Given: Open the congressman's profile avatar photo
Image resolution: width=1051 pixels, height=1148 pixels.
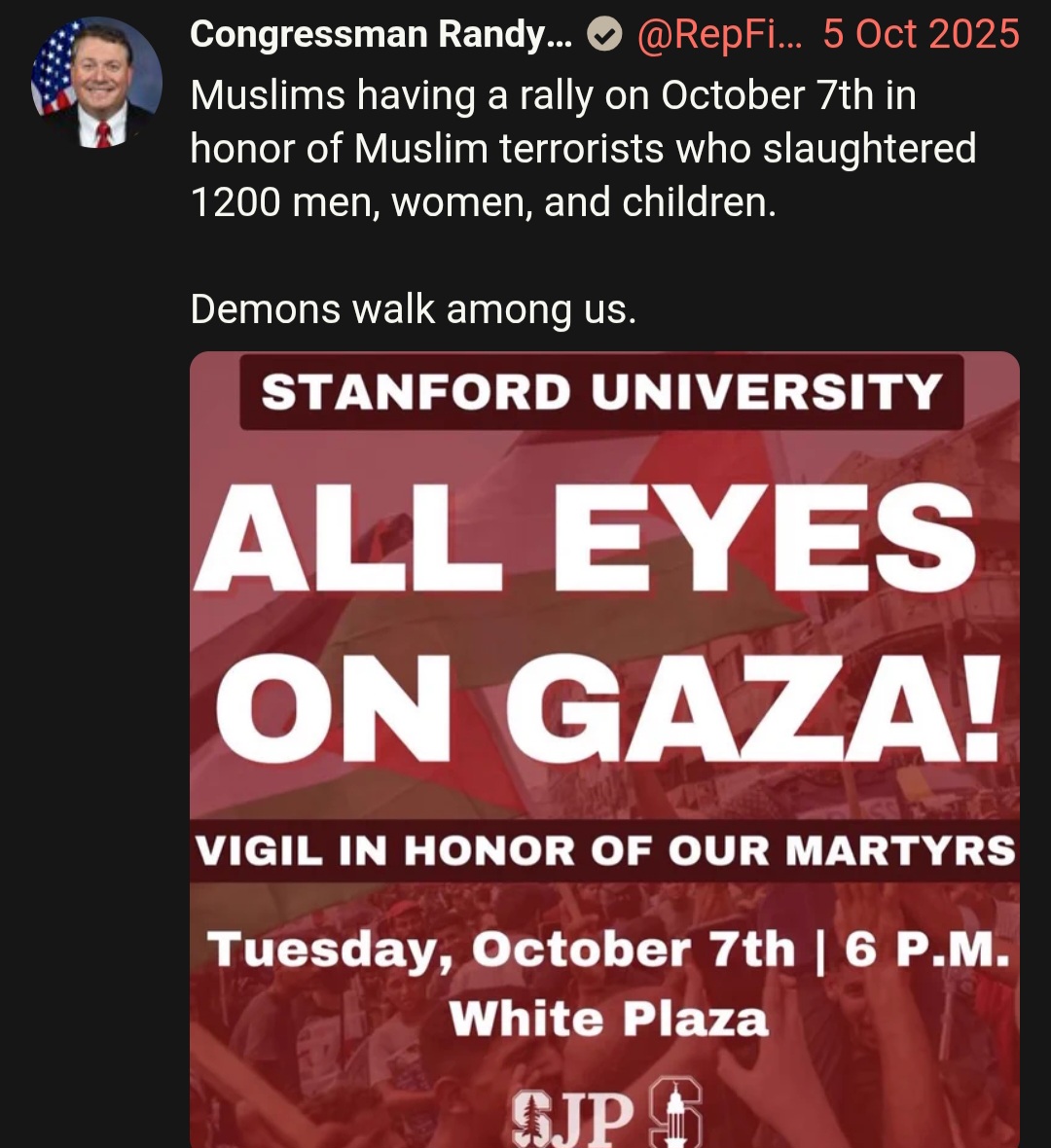Looking at the screenshot, I should point(96,82).
